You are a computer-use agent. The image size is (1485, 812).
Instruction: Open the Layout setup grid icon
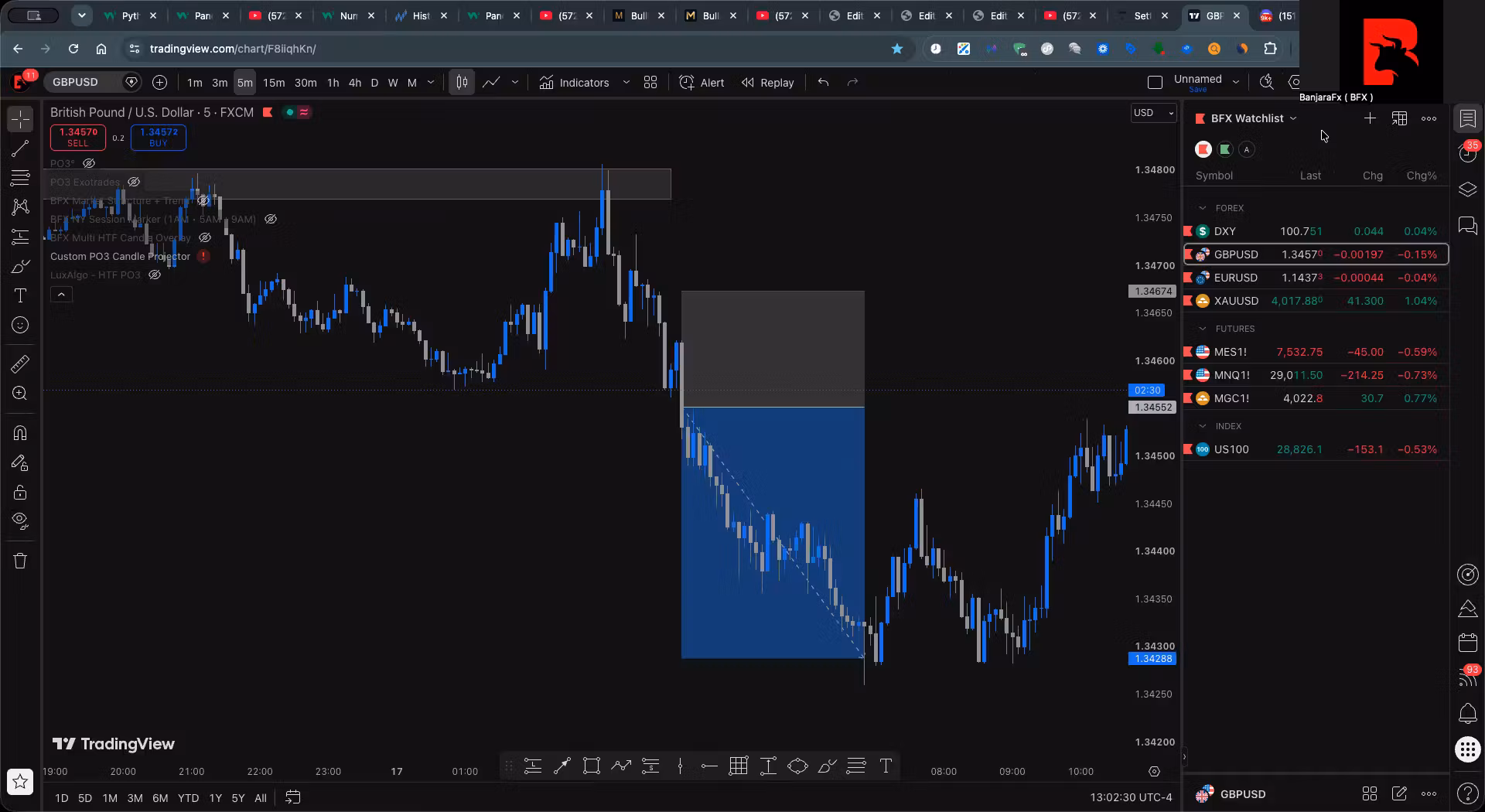point(650,83)
